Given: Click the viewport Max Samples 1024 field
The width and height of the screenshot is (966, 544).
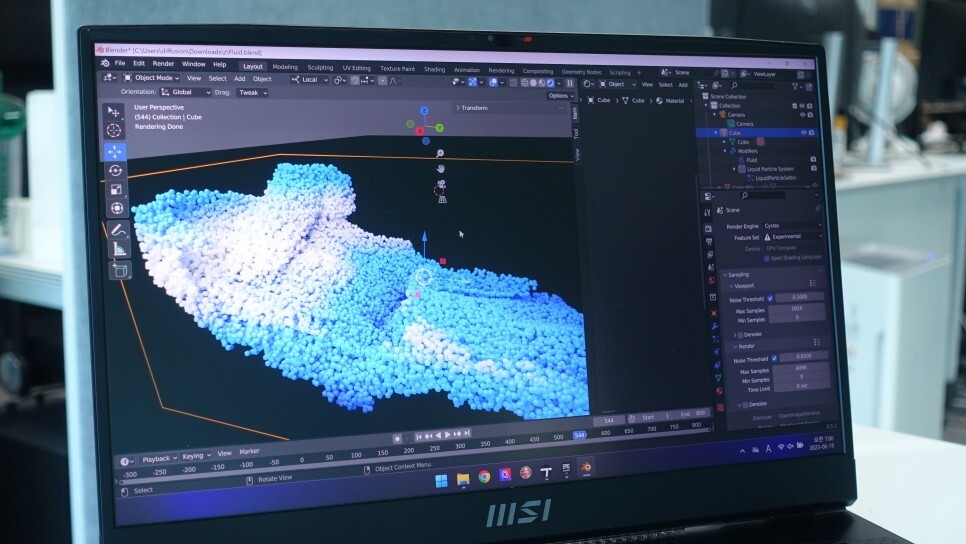Looking at the screenshot, I should (x=797, y=308).
